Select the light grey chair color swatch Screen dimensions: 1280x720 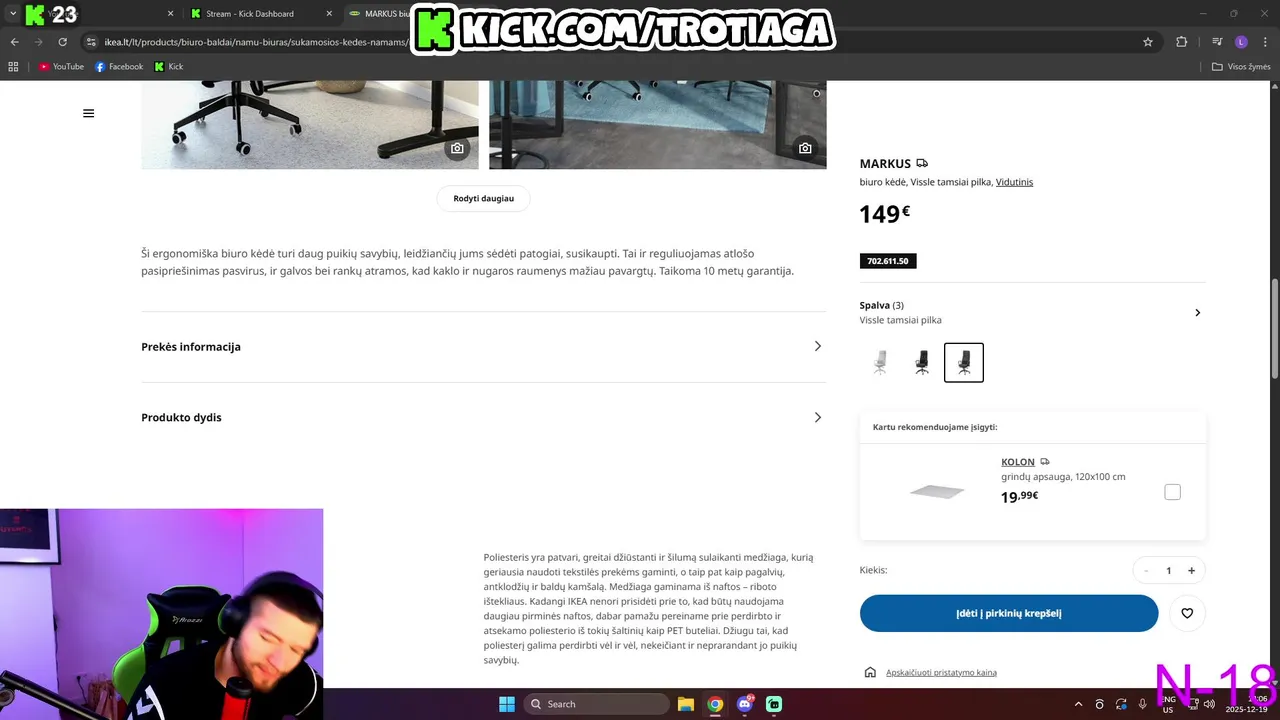[880, 362]
